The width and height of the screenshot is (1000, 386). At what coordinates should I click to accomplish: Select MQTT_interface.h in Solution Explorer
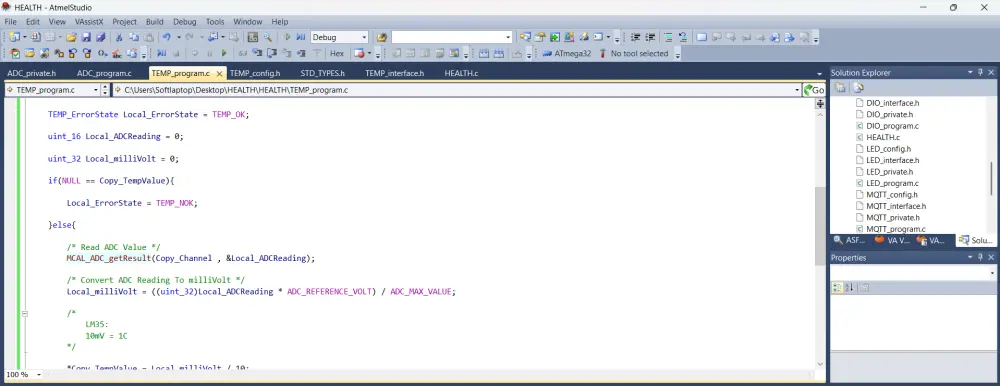[x=891, y=206]
